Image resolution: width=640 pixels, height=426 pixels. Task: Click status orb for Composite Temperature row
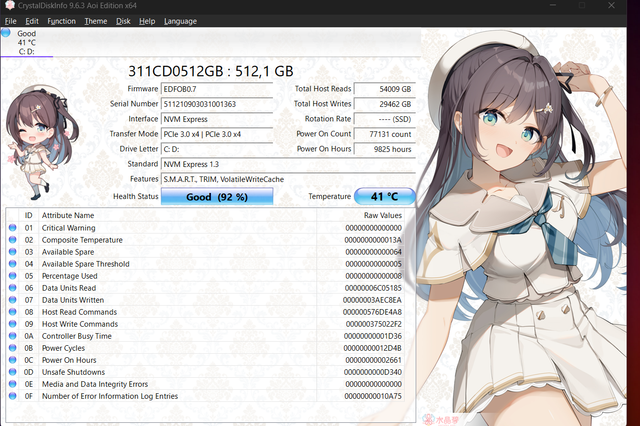[x=13, y=240]
